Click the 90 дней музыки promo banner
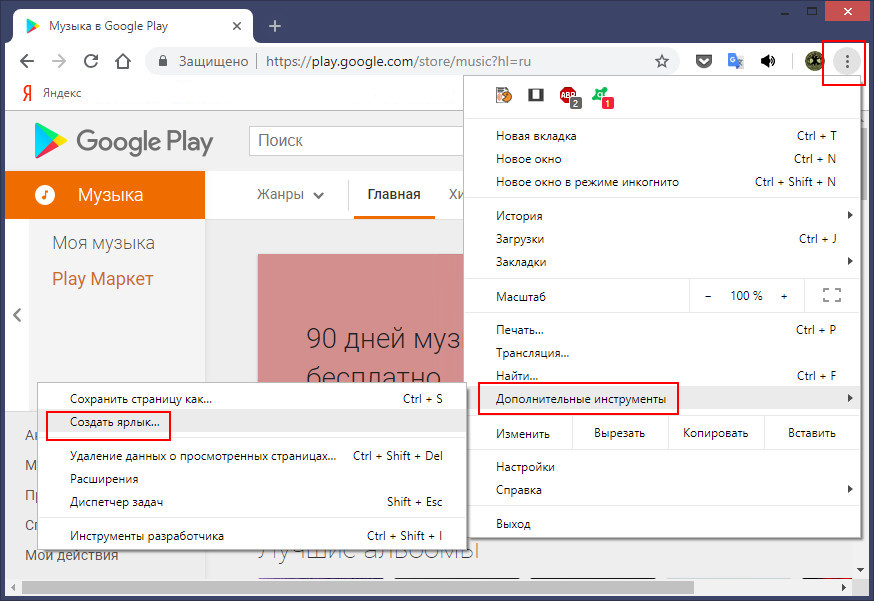Screen dimensions: 874x601 coord(361,318)
